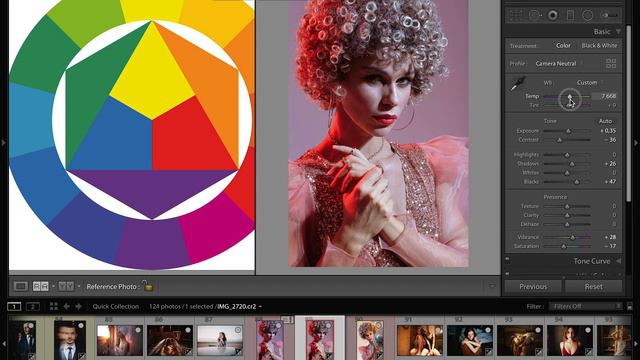Open Reference View options arrow
This screenshot has height=360, width=640.
click(x=53, y=286)
